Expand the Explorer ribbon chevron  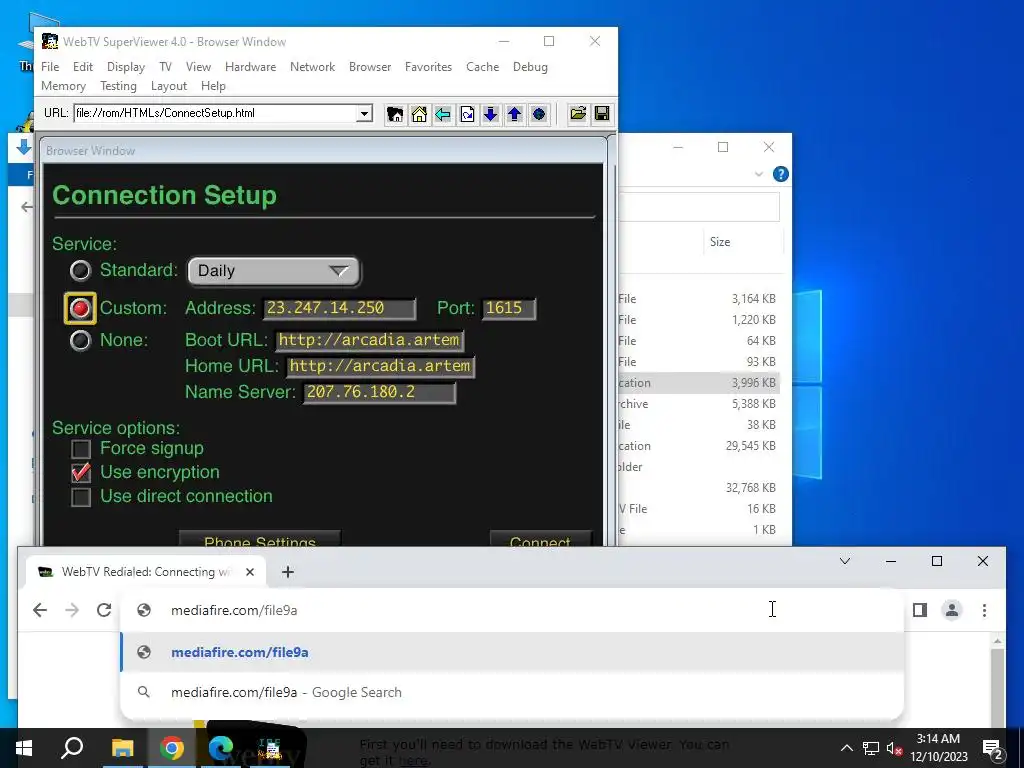[x=759, y=174]
